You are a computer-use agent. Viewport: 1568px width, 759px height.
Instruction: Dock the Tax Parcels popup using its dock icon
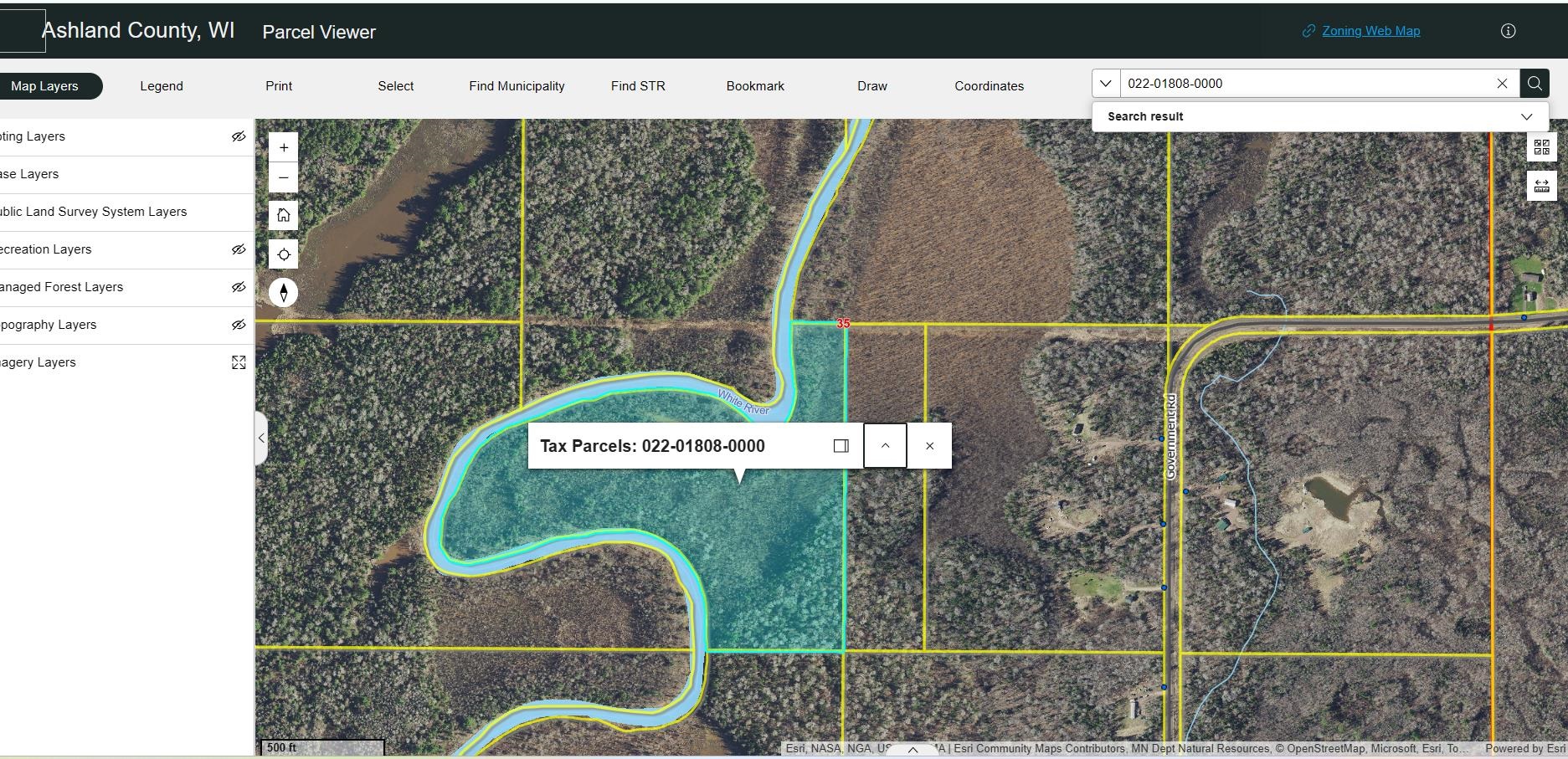point(840,445)
